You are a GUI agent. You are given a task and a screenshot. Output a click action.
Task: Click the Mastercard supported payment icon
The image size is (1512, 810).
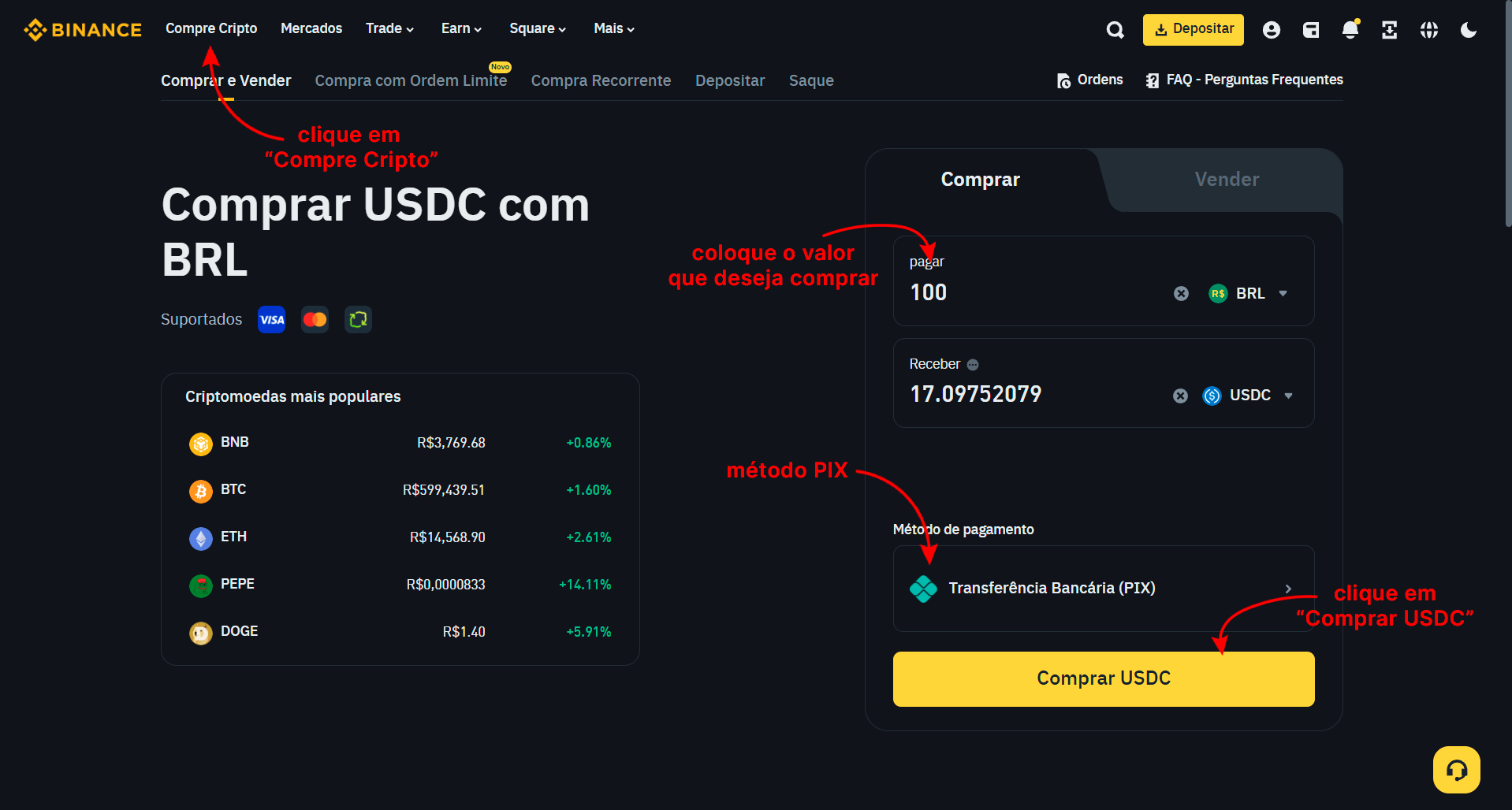pos(315,319)
